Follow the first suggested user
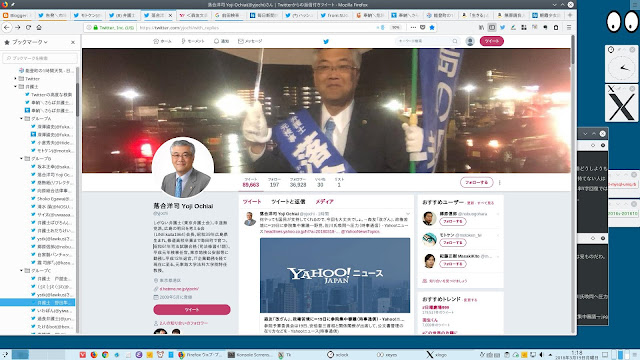 tap(453, 221)
